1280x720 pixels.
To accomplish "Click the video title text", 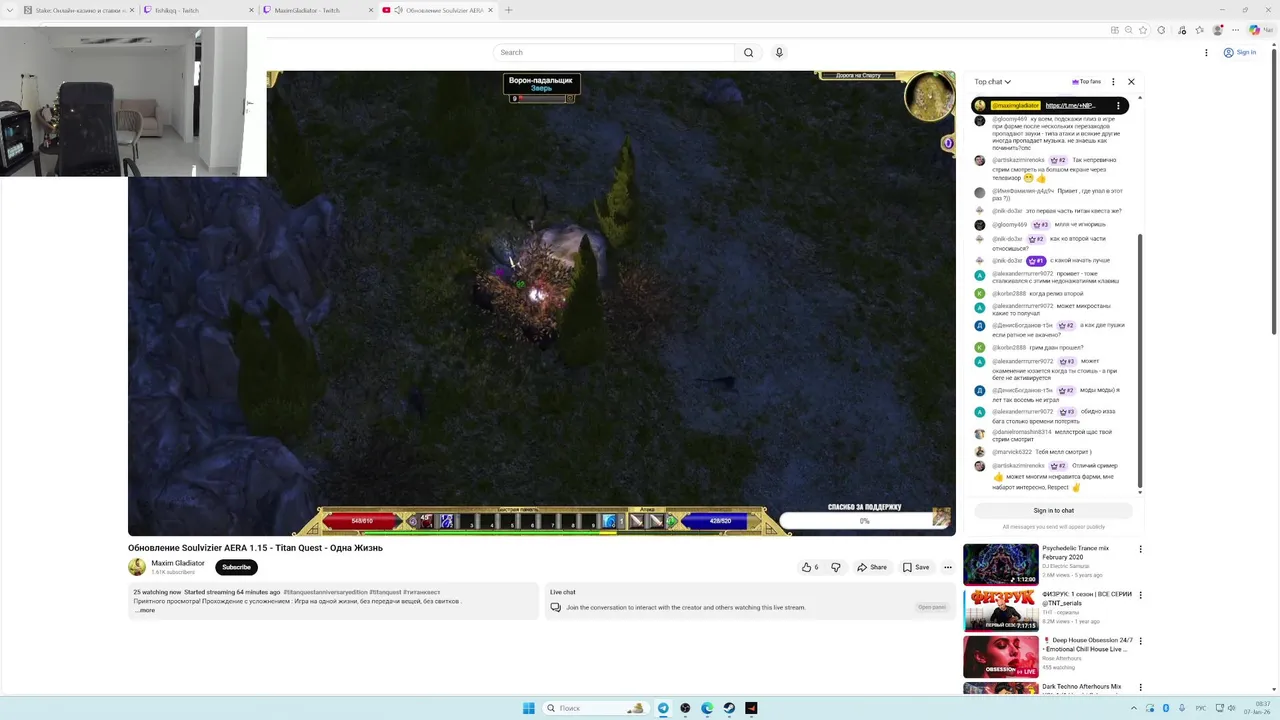I will pos(255,548).
